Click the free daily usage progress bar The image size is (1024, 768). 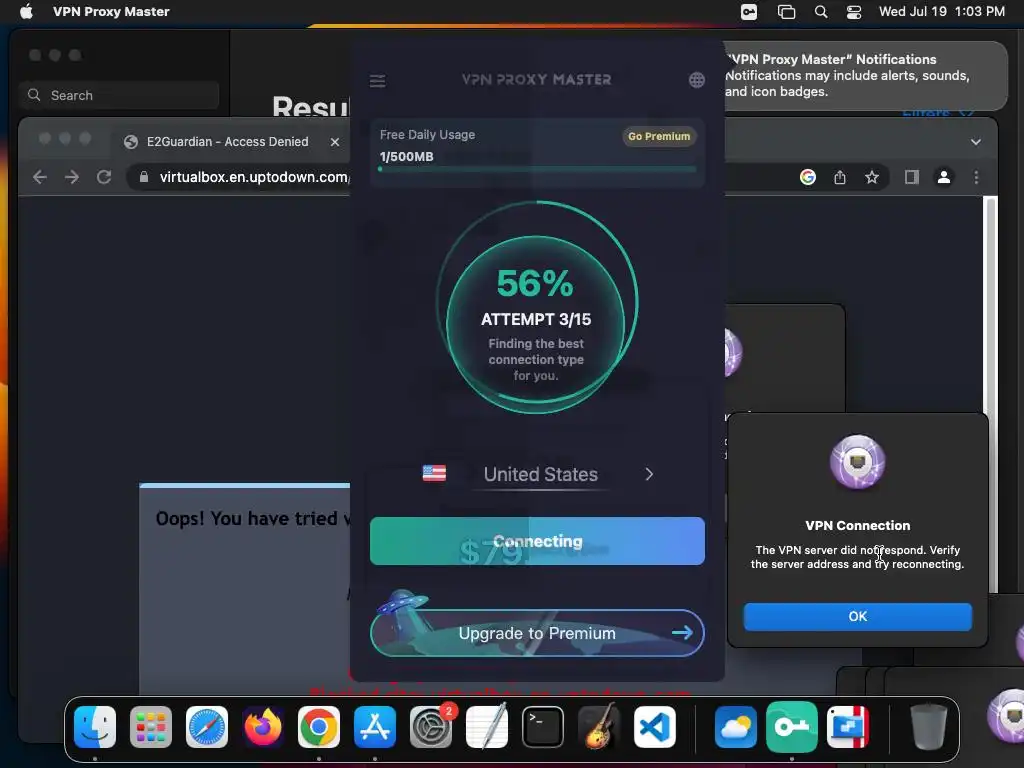click(537, 169)
